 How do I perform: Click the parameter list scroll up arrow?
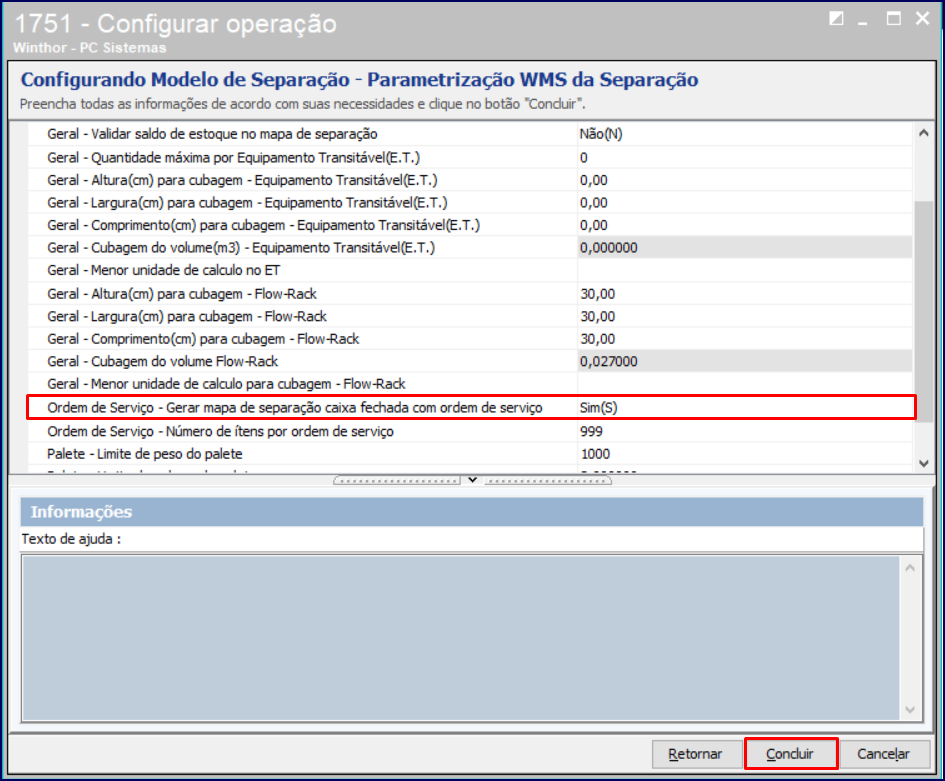click(923, 133)
